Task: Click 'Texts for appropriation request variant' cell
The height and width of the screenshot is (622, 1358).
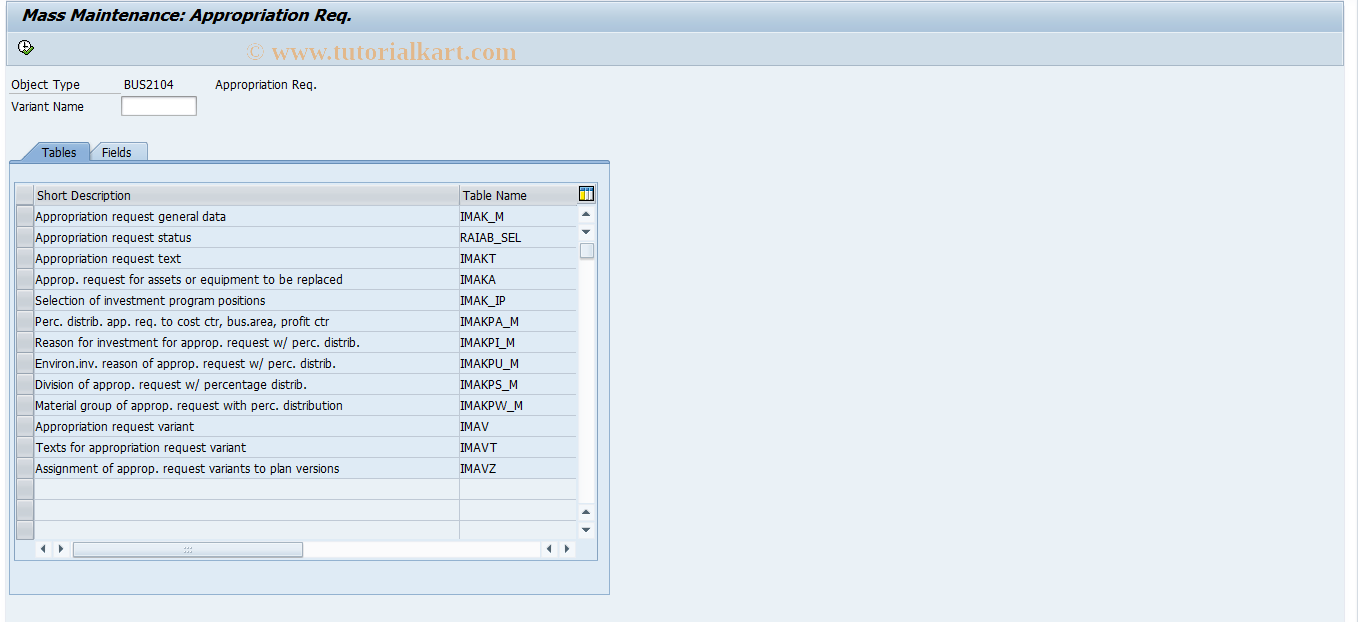Action: click(x=247, y=447)
